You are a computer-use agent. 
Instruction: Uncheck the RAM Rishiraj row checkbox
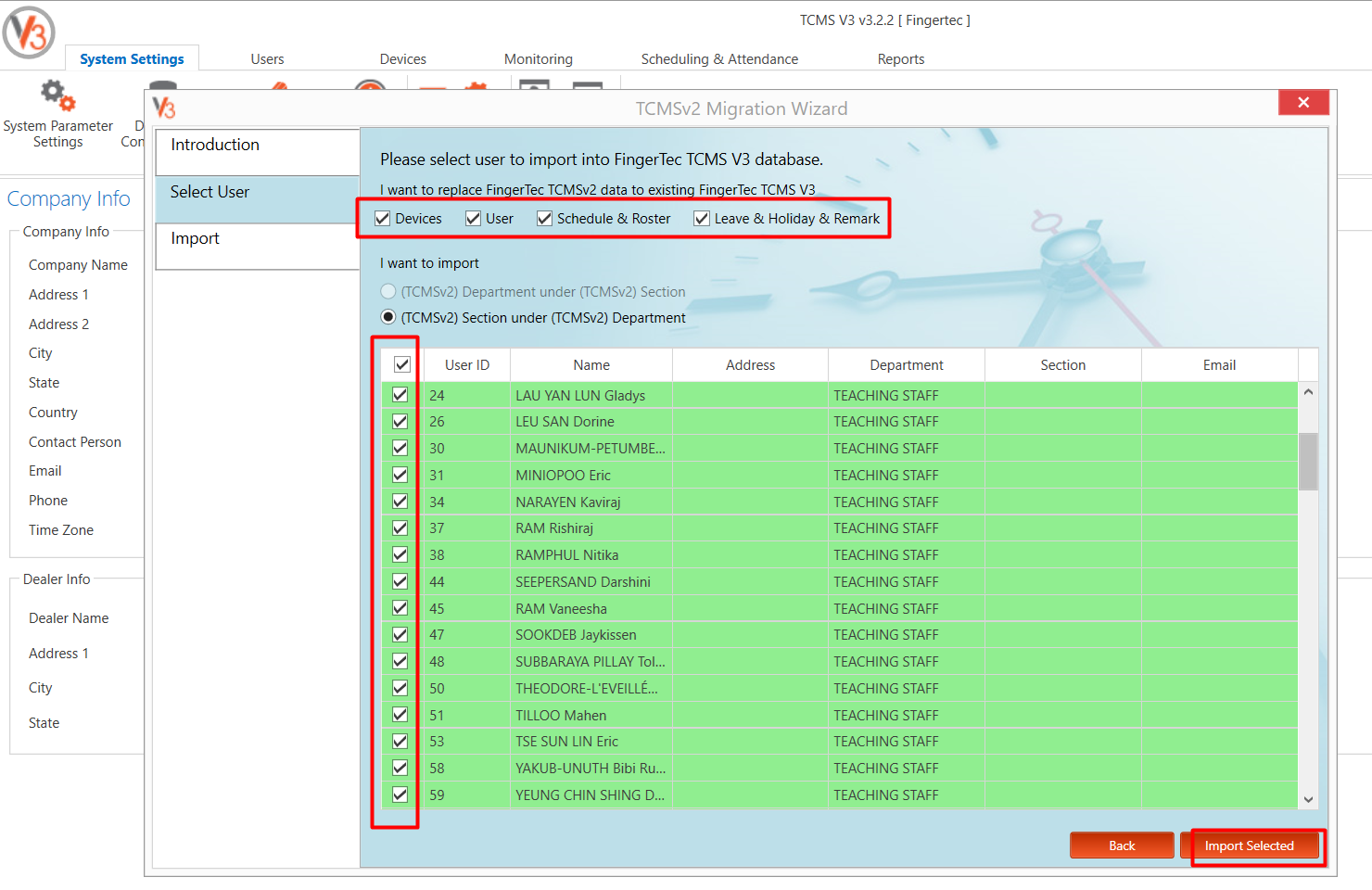[400, 528]
